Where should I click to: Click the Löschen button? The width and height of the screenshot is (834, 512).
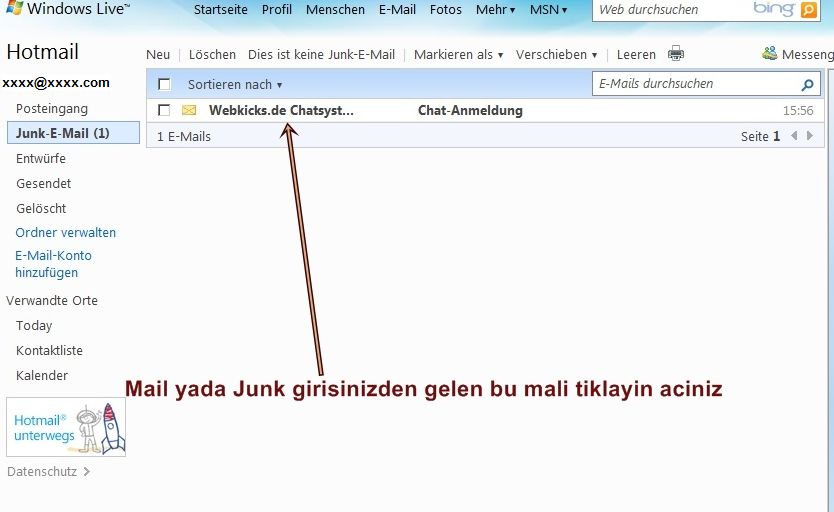point(212,54)
